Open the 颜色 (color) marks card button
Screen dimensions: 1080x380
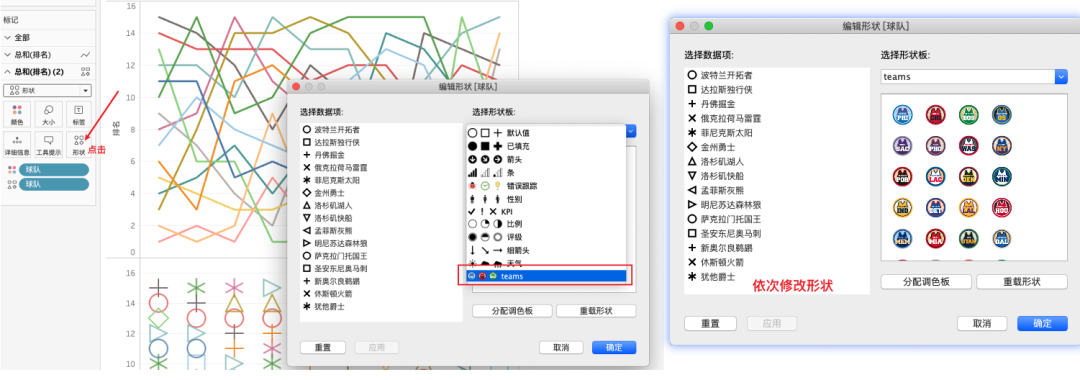[18, 114]
